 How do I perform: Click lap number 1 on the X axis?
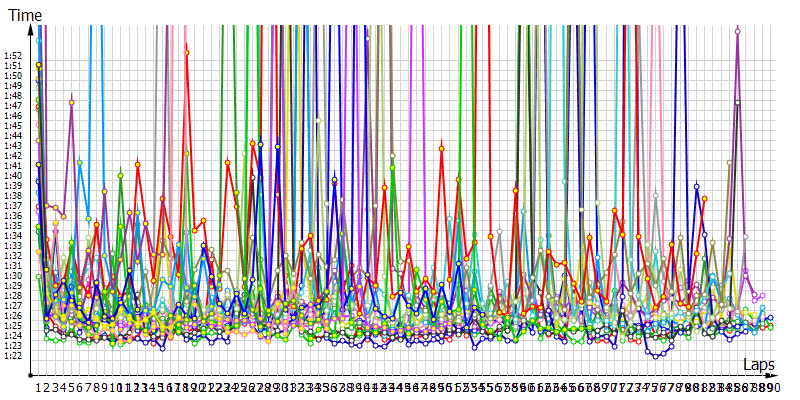pos(39,387)
